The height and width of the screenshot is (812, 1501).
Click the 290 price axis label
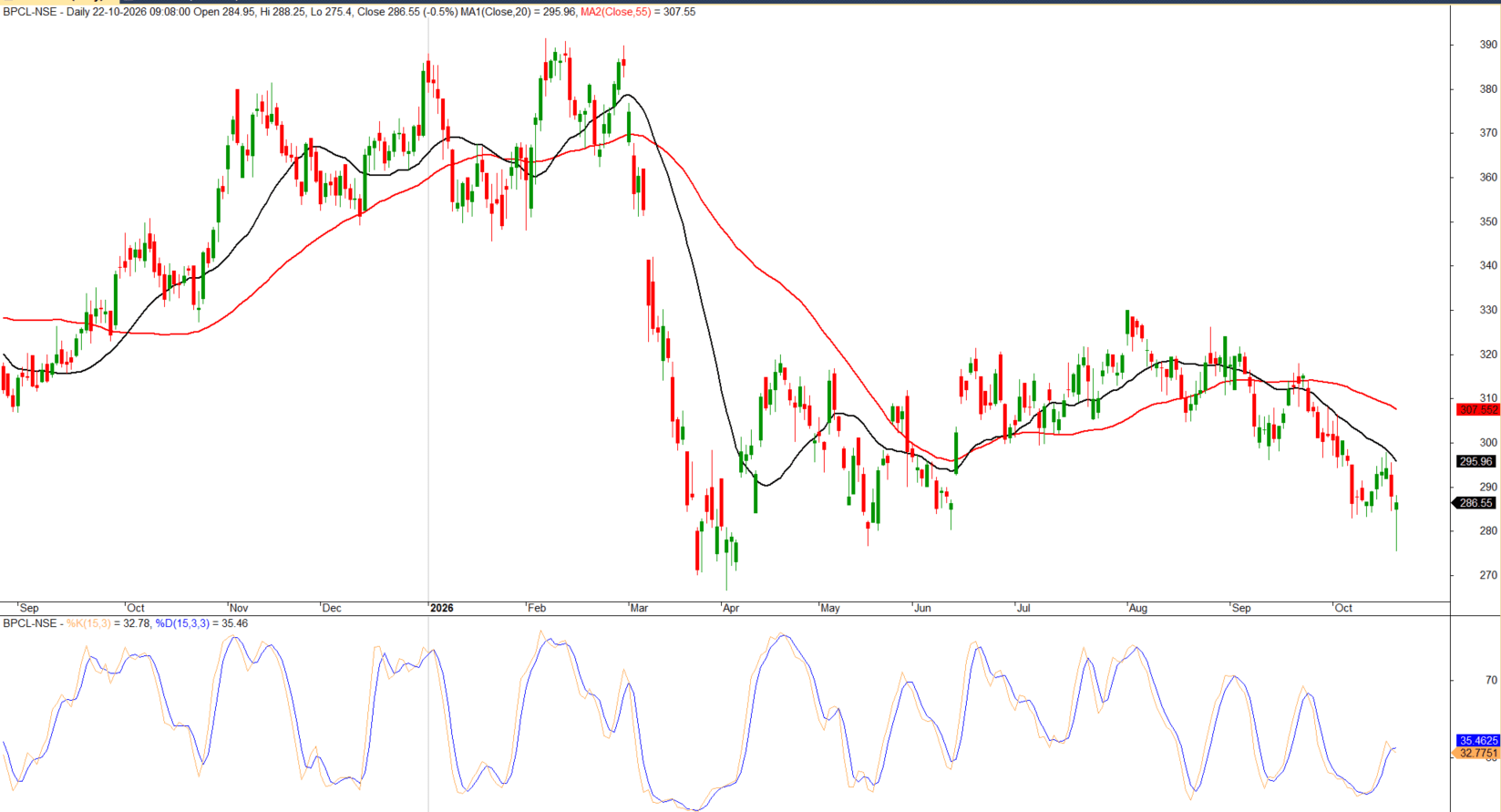pyautogui.click(x=1488, y=487)
